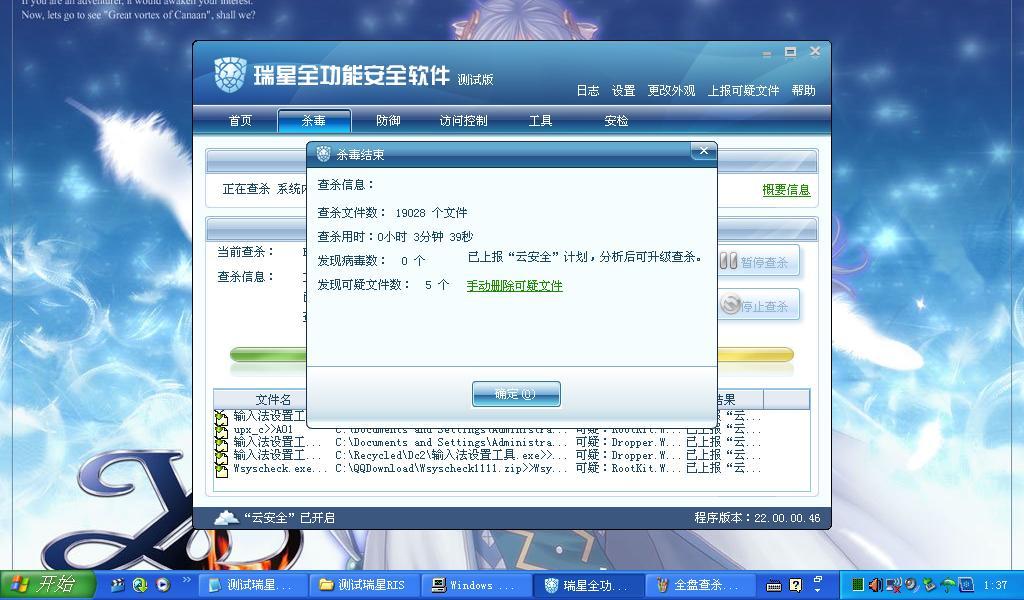Click the shield icon in 杀毒结束 dialog title
1024x600 pixels.
click(x=323, y=154)
